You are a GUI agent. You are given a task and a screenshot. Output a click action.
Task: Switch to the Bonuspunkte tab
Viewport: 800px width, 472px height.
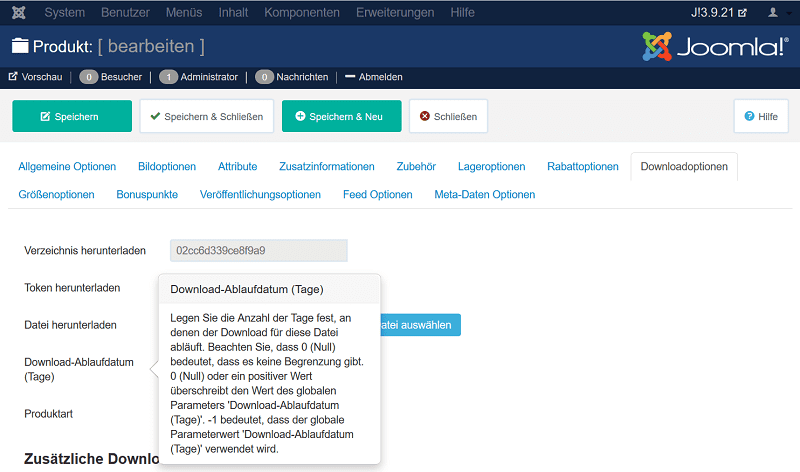tap(147, 194)
